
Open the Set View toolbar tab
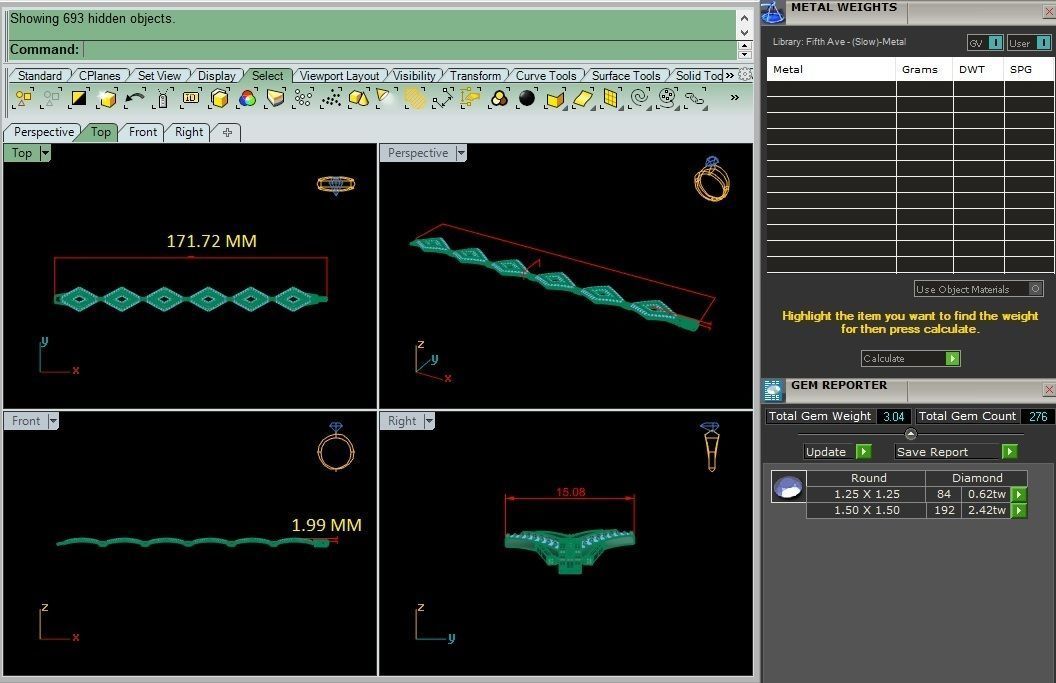point(160,75)
